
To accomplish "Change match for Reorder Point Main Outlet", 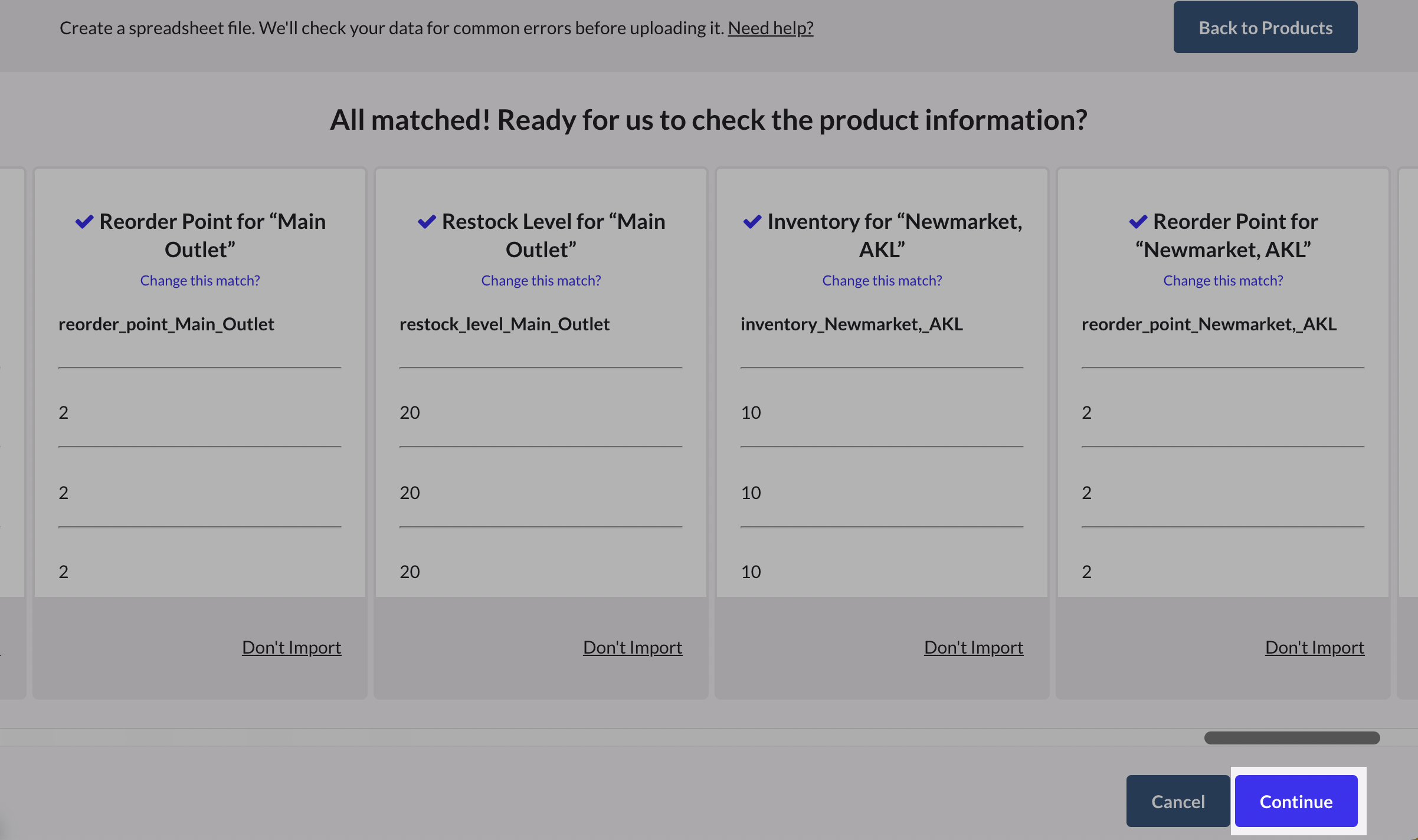I will tap(199, 280).
